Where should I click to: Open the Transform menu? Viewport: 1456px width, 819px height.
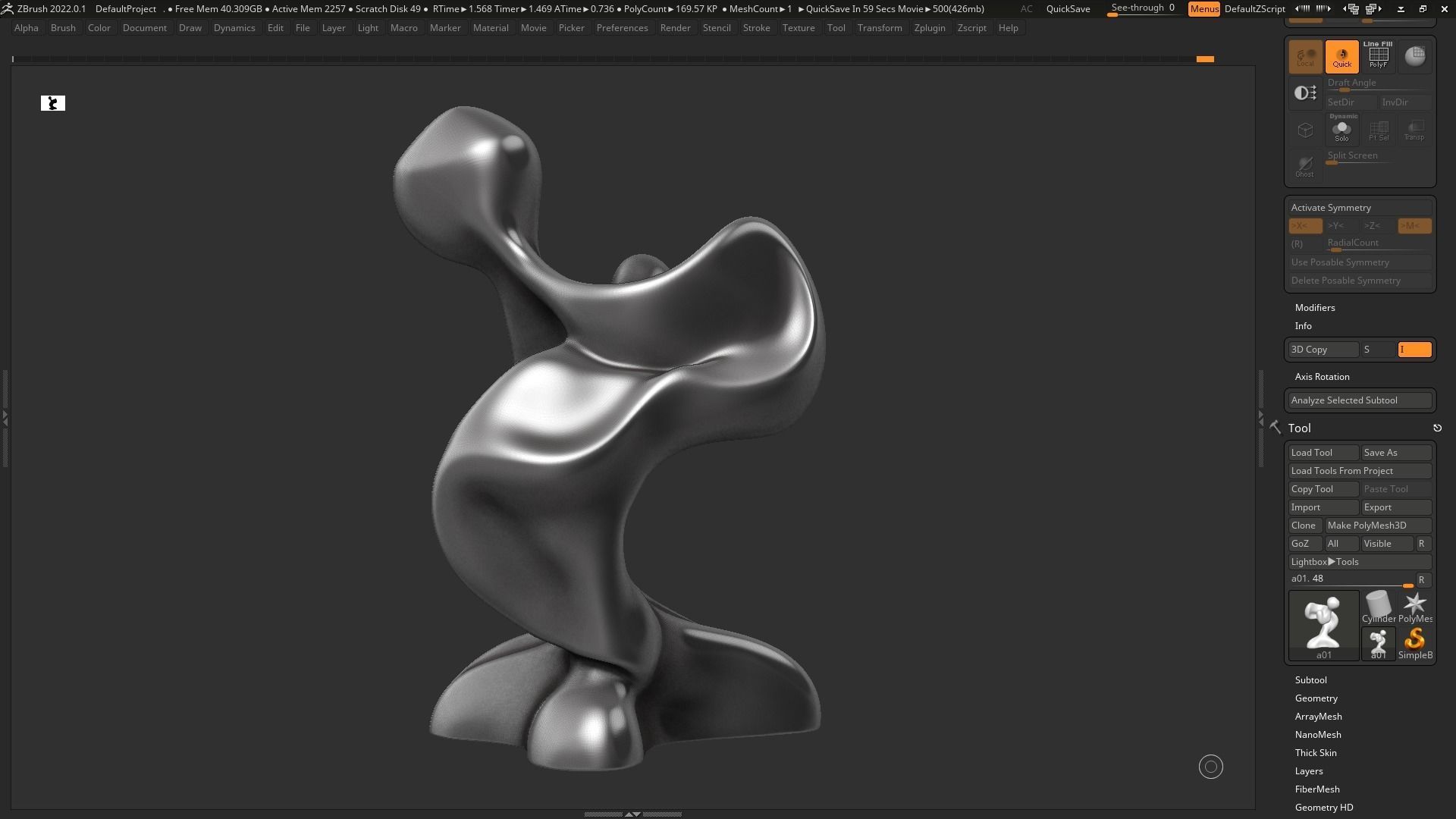[880, 28]
